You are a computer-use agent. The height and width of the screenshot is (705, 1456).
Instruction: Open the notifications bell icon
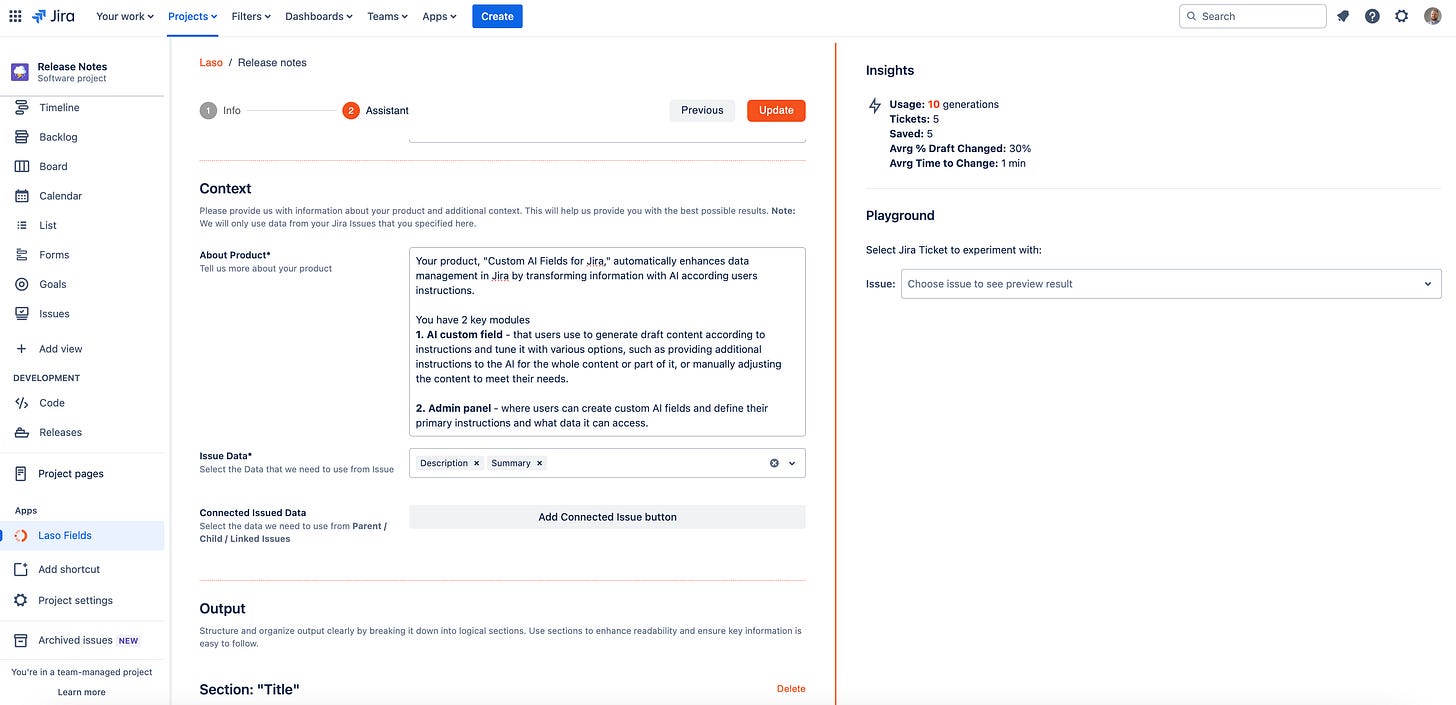coord(1343,16)
